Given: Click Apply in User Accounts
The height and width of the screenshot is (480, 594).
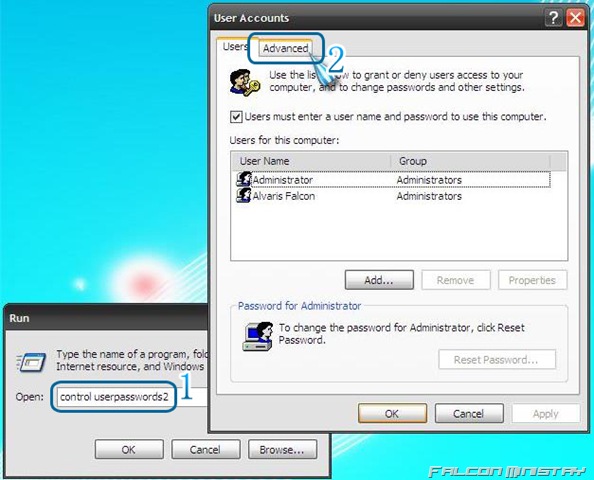Looking at the screenshot, I should point(546,413).
